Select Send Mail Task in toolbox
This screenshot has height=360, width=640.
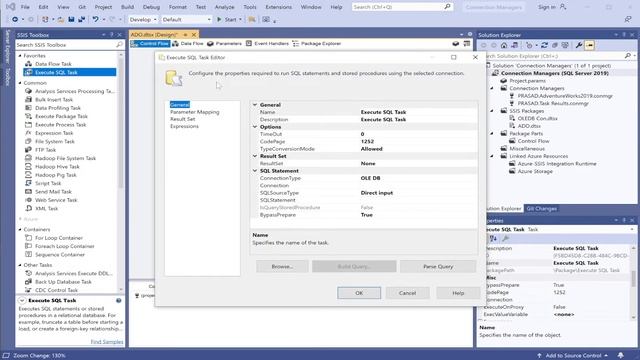pos(53,192)
